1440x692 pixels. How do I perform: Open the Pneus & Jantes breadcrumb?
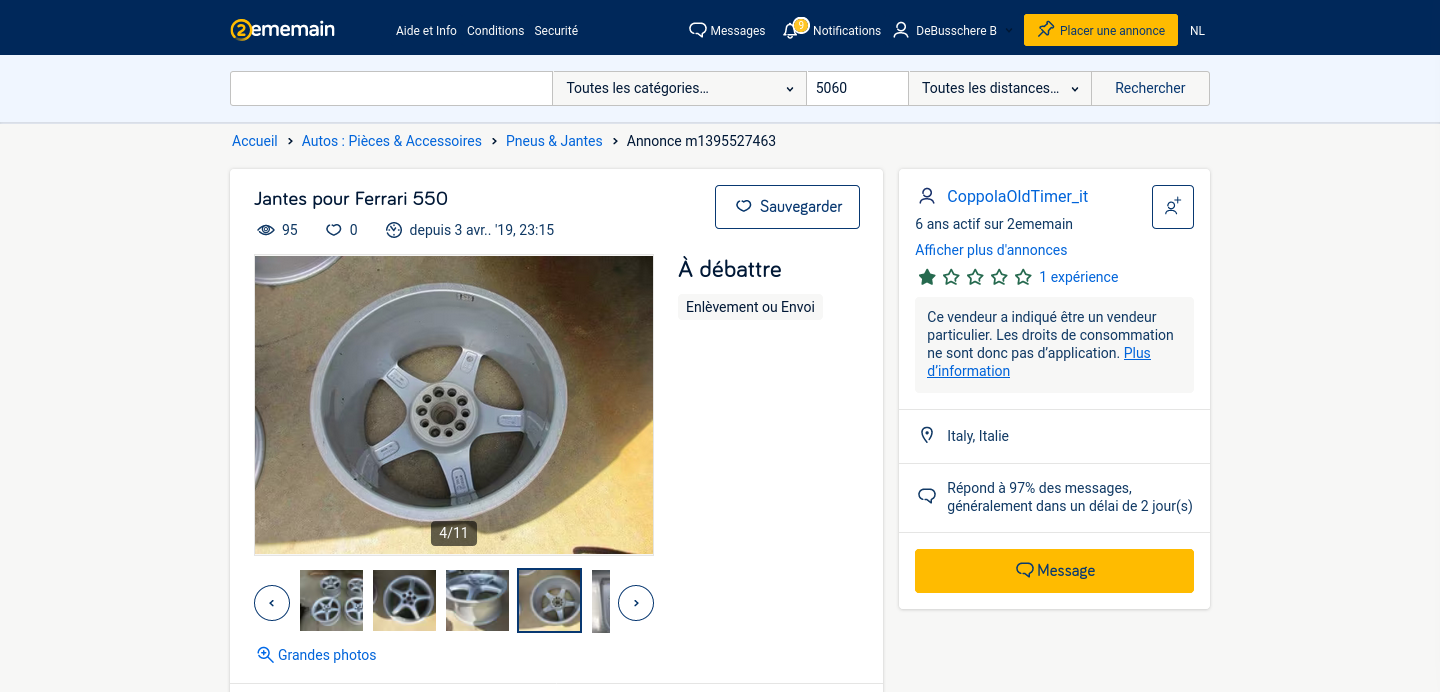point(554,141)
